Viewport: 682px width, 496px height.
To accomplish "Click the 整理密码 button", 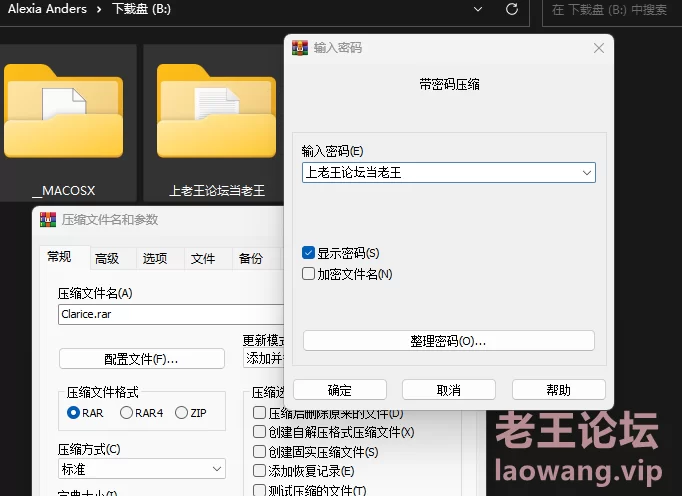I will (x=448, y=341).
